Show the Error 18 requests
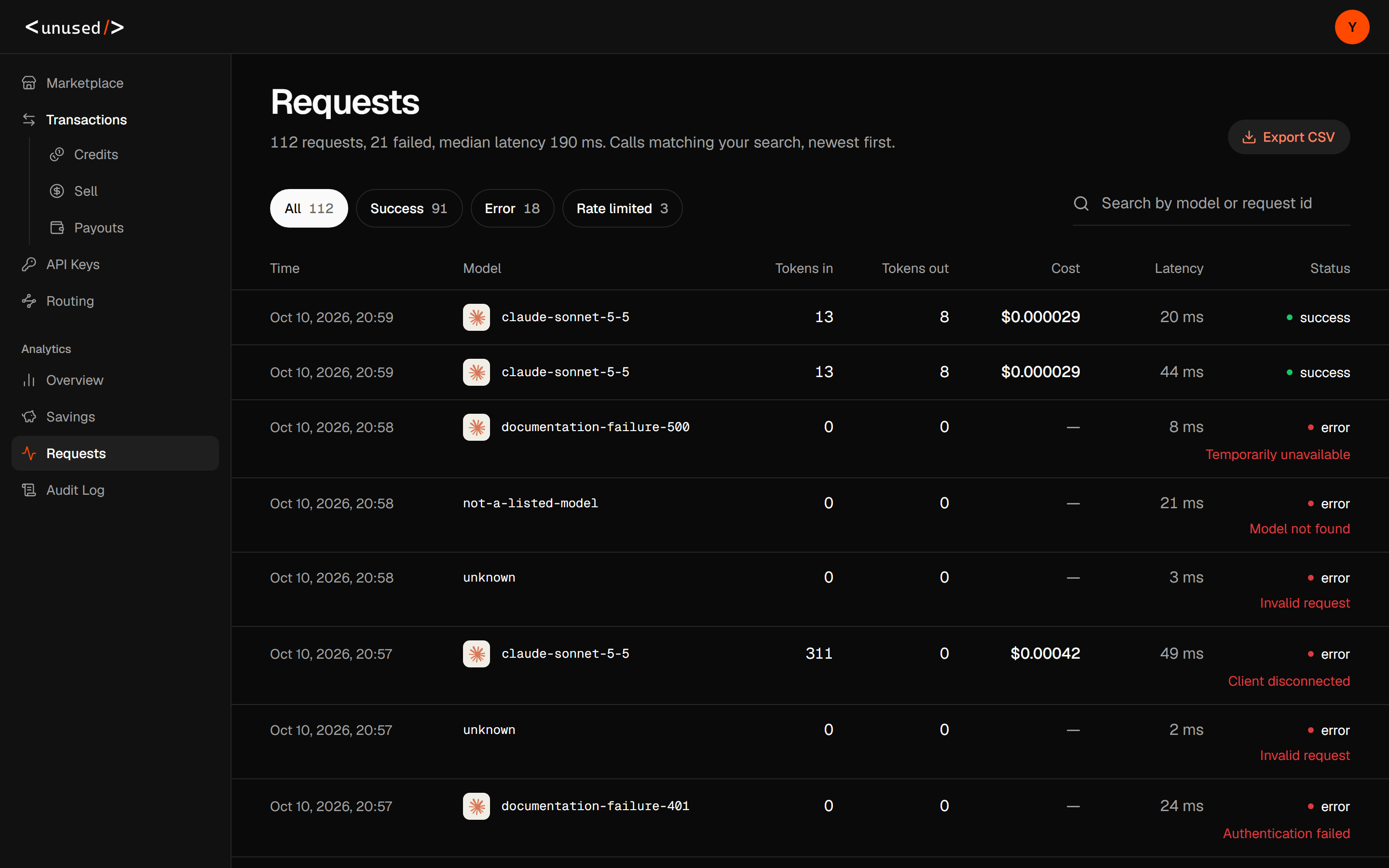Viewport: 1389px width, 868px height. click(x=512, y=208)
